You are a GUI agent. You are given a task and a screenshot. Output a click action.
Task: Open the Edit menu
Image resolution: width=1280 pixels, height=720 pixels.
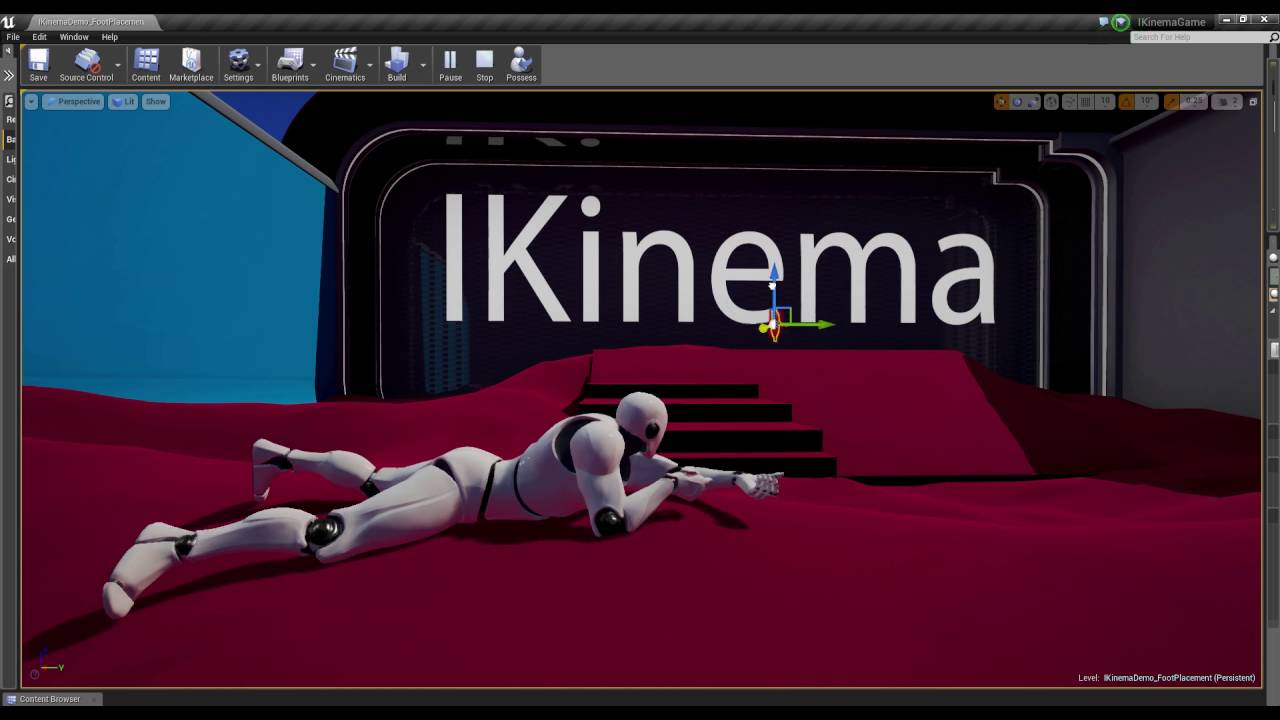pyautogui.click(x=39, y=37)
